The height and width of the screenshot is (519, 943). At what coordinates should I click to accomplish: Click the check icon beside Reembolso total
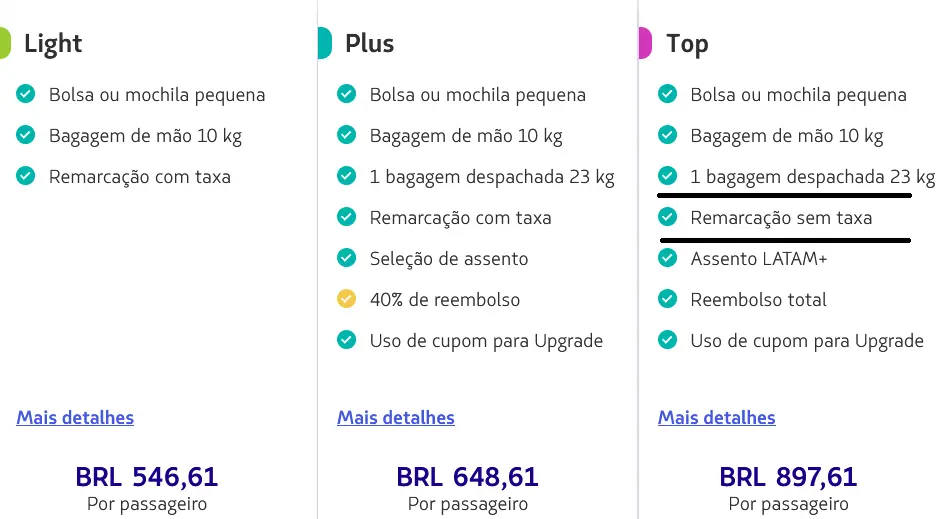click(x=667, y=299)
